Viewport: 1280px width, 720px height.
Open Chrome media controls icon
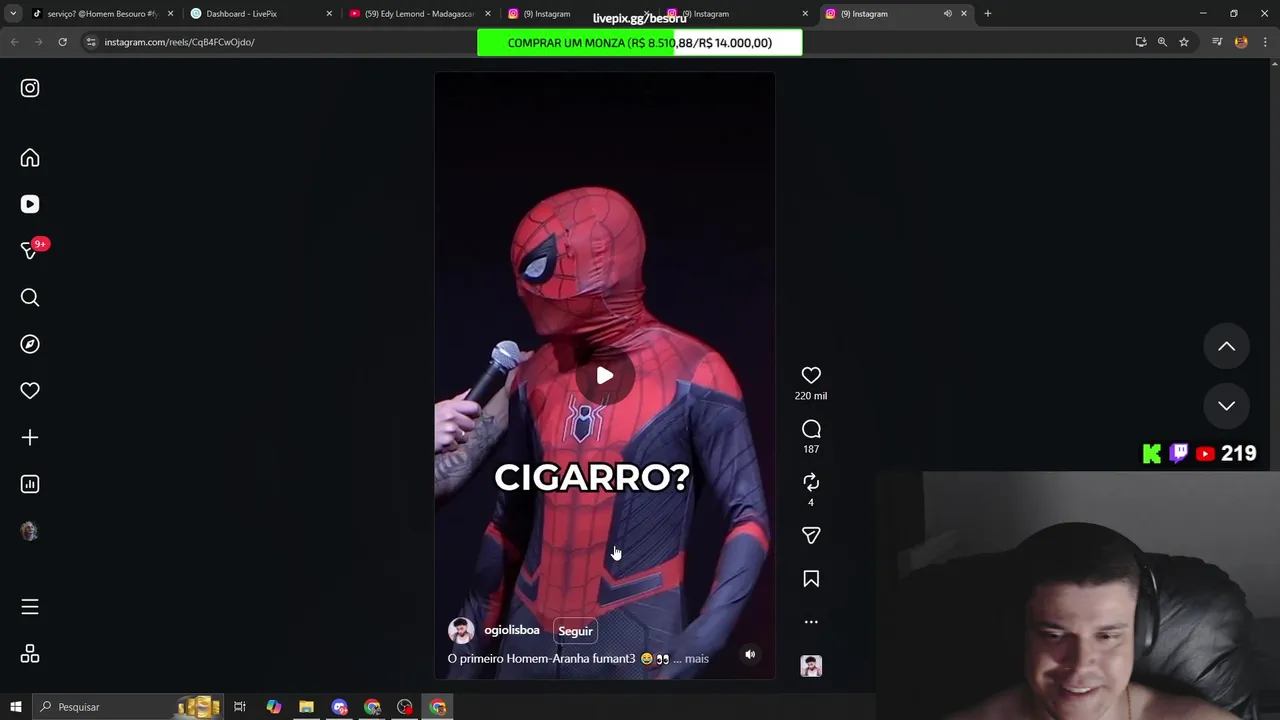(x=1217, y=42)
